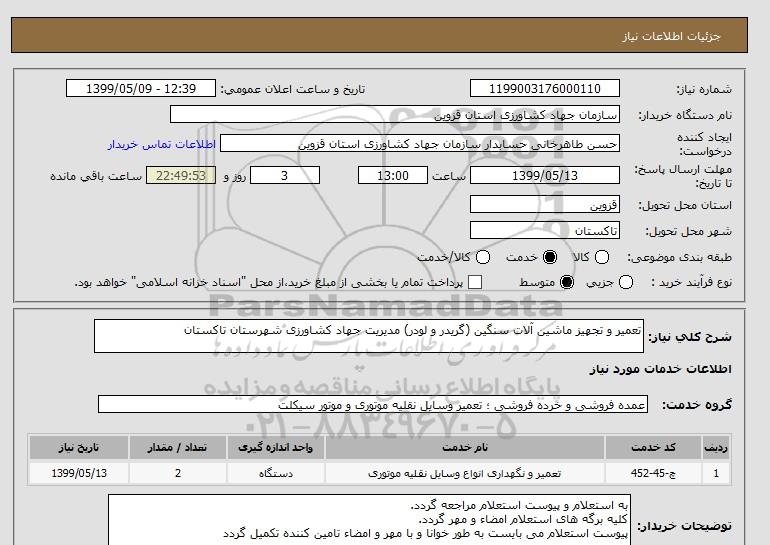This screenshot has height=545, width=770.
Task: Click the واحد اندازه گیری column header
Action: (x=275, y=447)
